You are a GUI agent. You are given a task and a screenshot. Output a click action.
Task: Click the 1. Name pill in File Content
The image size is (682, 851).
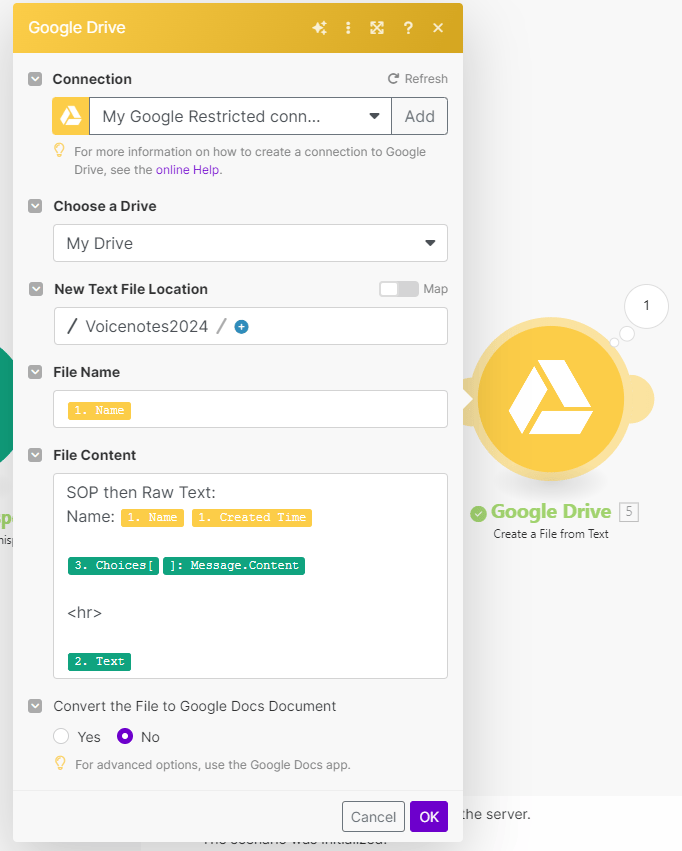click(152, 517)
